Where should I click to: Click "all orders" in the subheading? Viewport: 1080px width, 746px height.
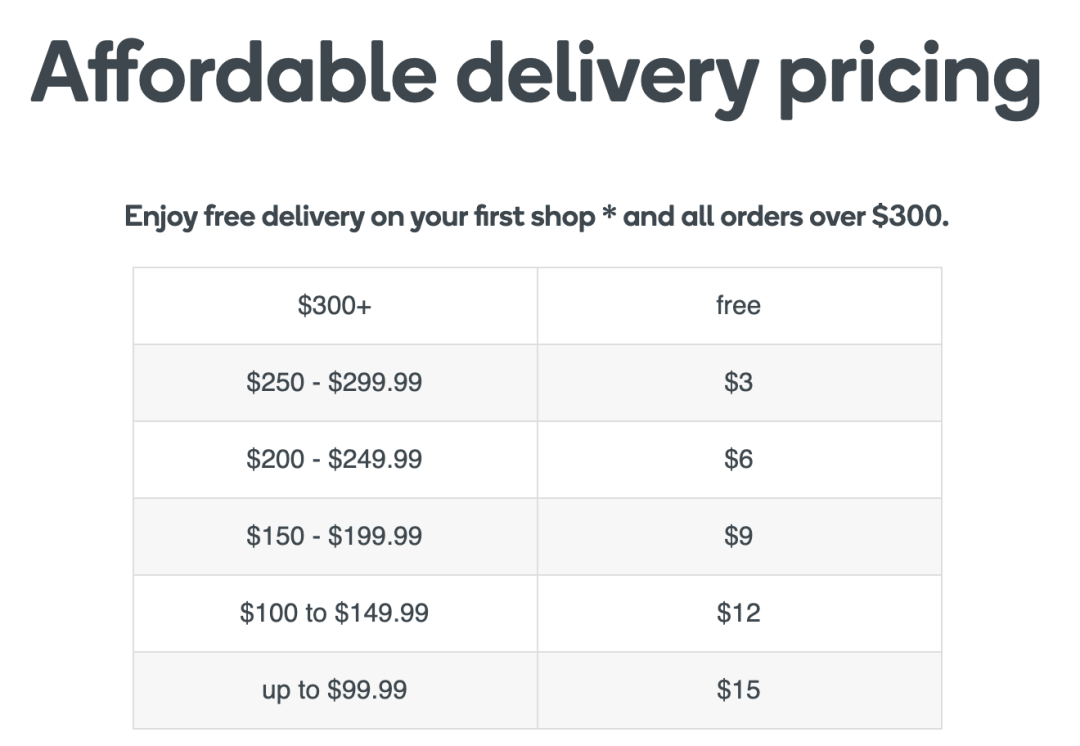pos(750,217)
